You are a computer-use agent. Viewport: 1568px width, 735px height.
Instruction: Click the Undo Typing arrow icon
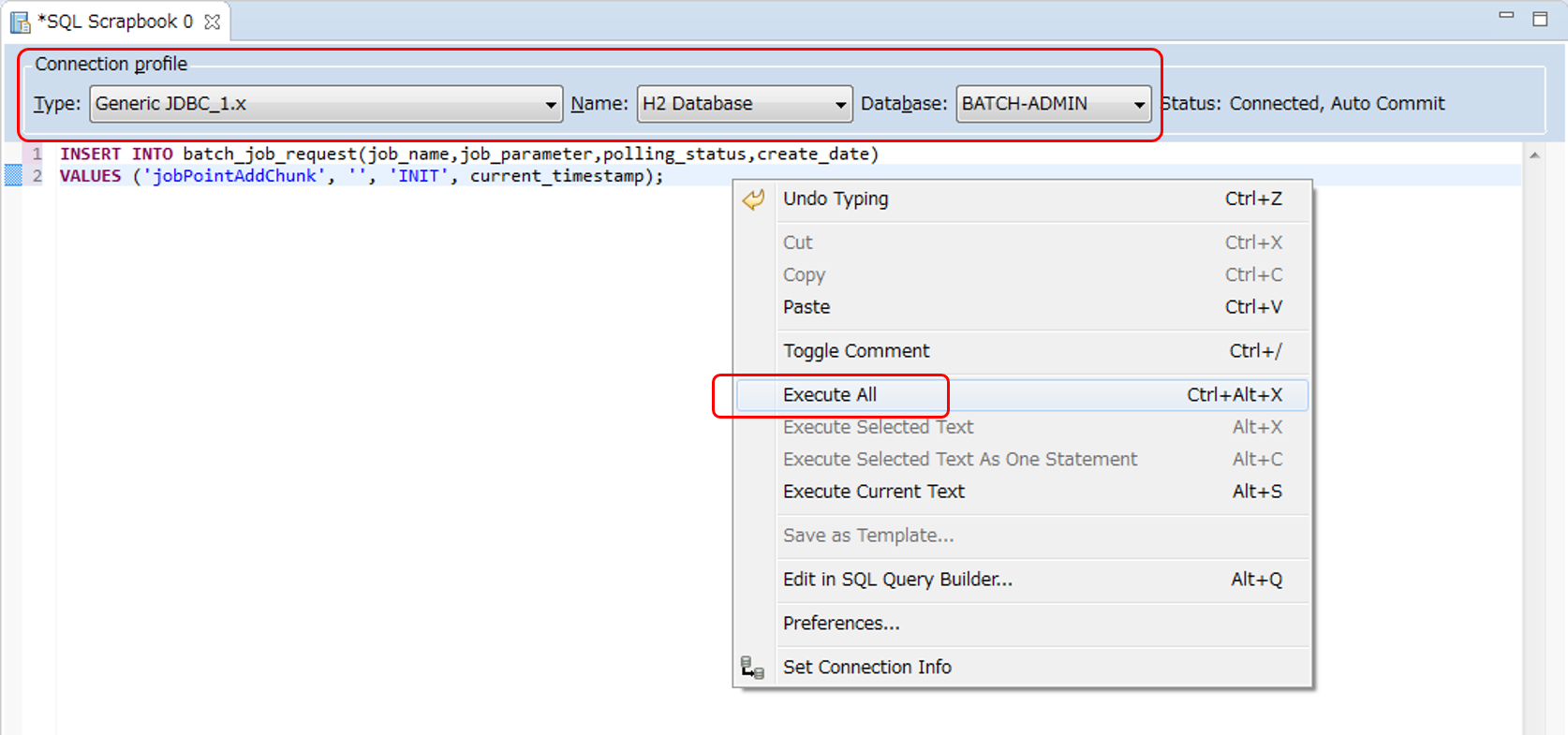pyautogui.click(x=754, y=199)
